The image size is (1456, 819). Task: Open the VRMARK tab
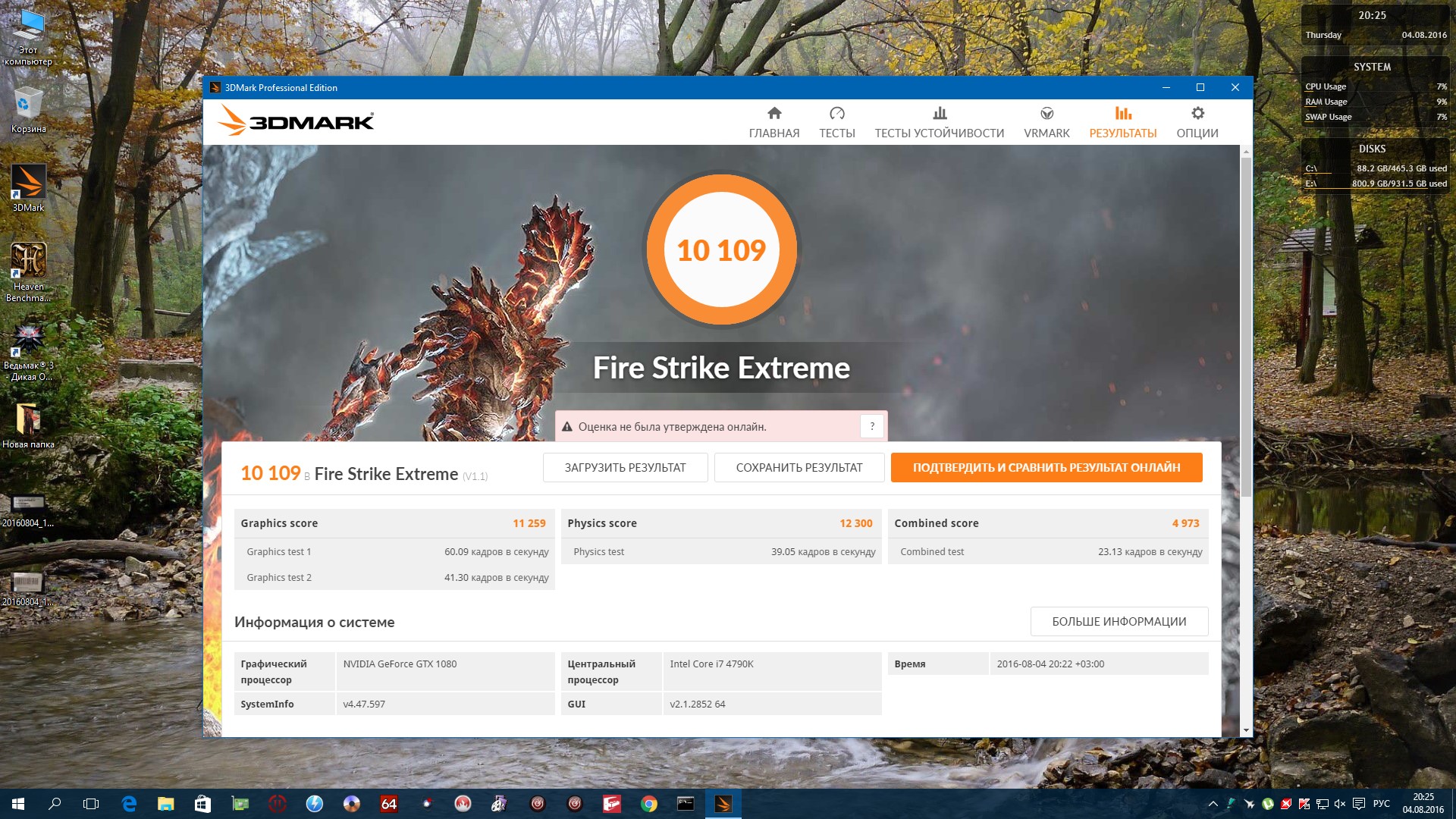tap(1046, 122)
